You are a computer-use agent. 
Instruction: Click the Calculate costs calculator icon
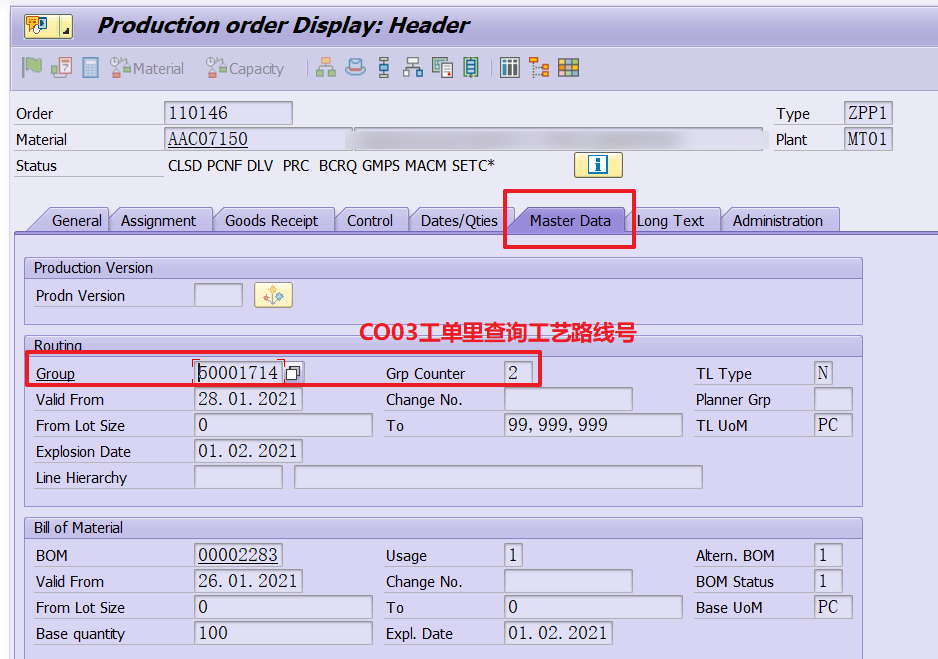pyautogui.click(x=90, y=67)
